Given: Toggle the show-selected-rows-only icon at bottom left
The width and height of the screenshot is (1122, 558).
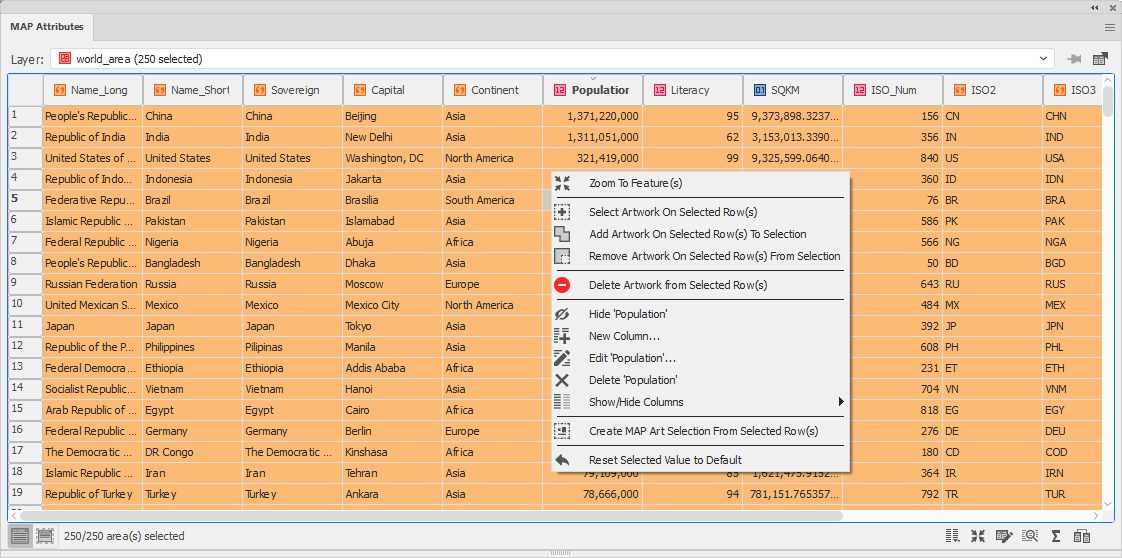Looking at the screenshot, I should point(45,535).
